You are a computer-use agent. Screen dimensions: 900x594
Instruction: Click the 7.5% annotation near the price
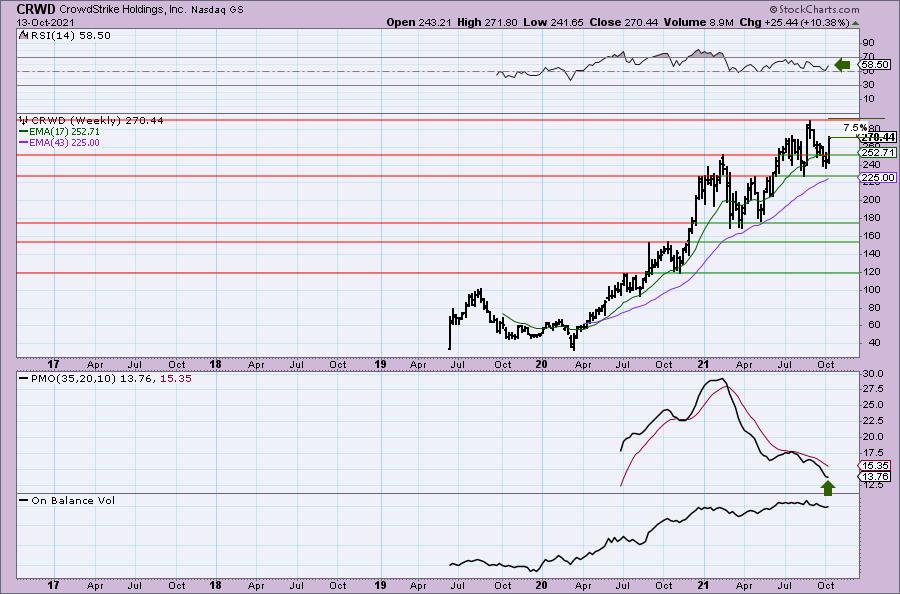855,127
